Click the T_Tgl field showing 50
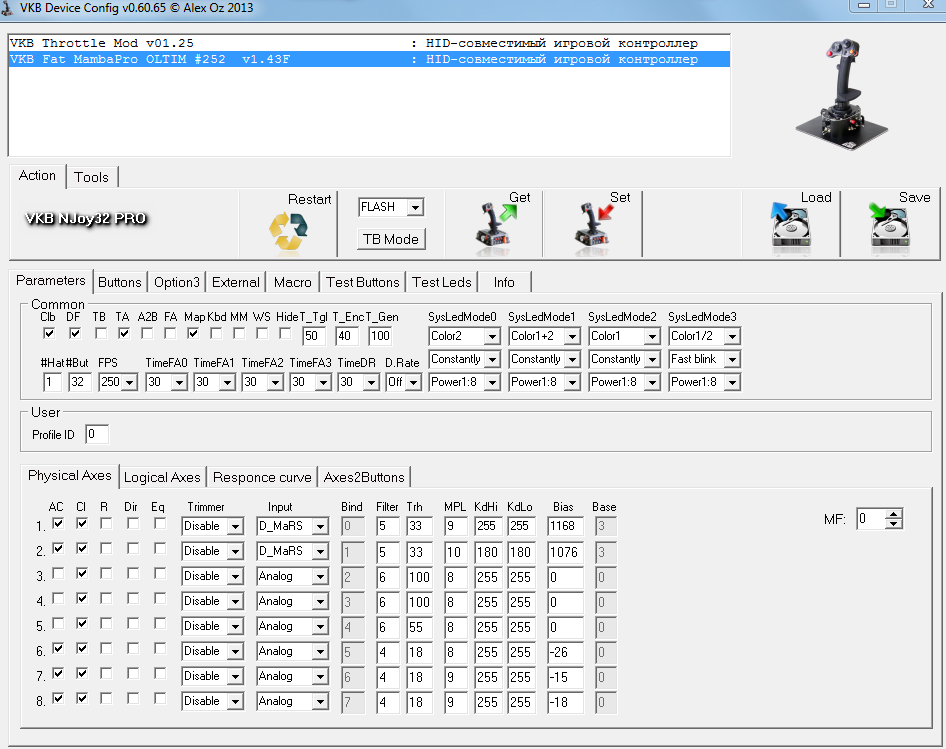The width and height of the screenshot is (946, 749). [314, 336]
